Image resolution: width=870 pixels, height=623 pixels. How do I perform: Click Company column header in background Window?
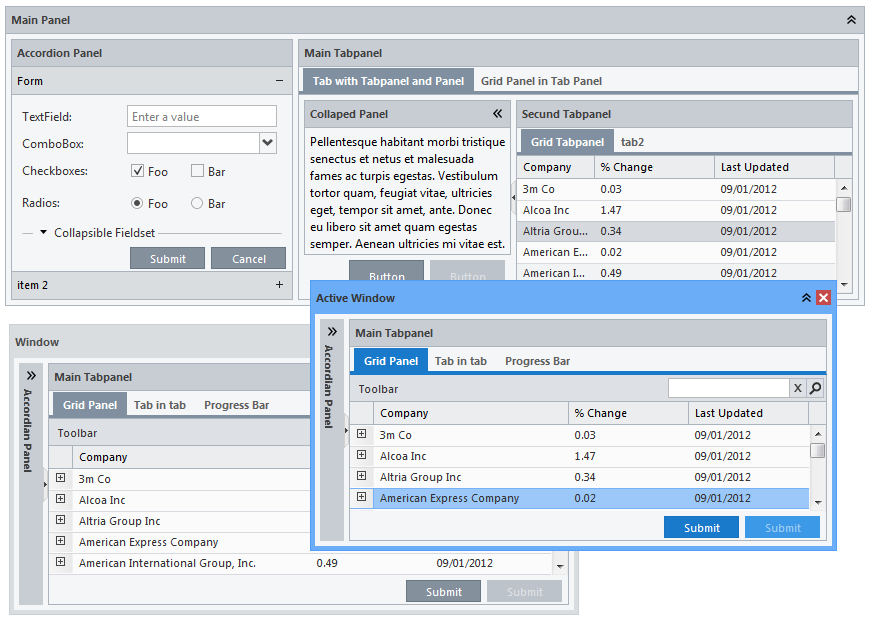click(191, 457)
